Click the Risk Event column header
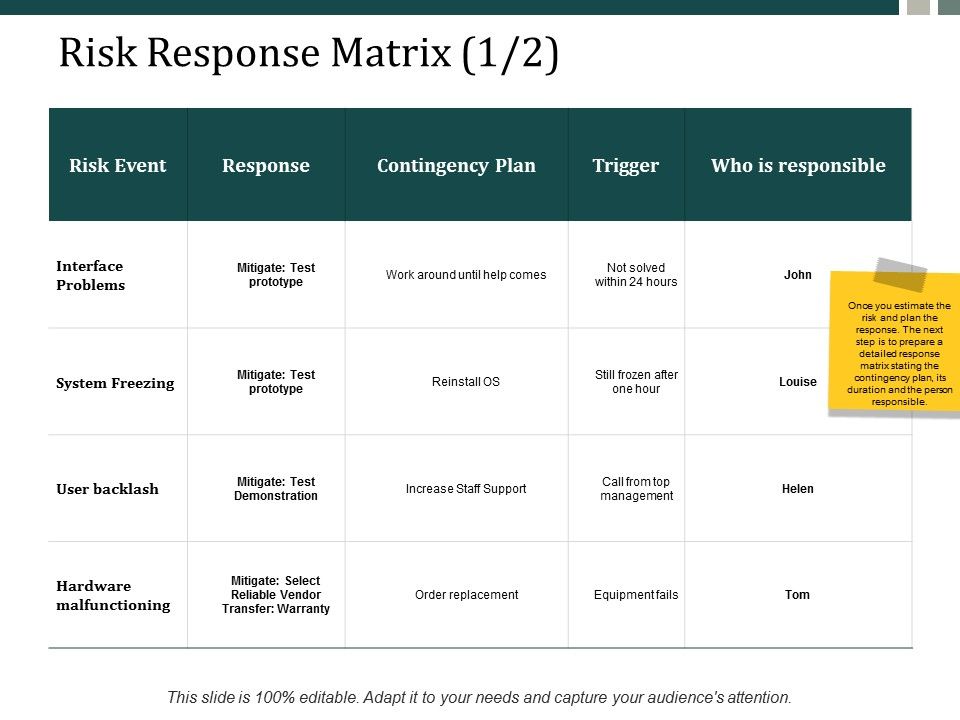 [118, 165]
